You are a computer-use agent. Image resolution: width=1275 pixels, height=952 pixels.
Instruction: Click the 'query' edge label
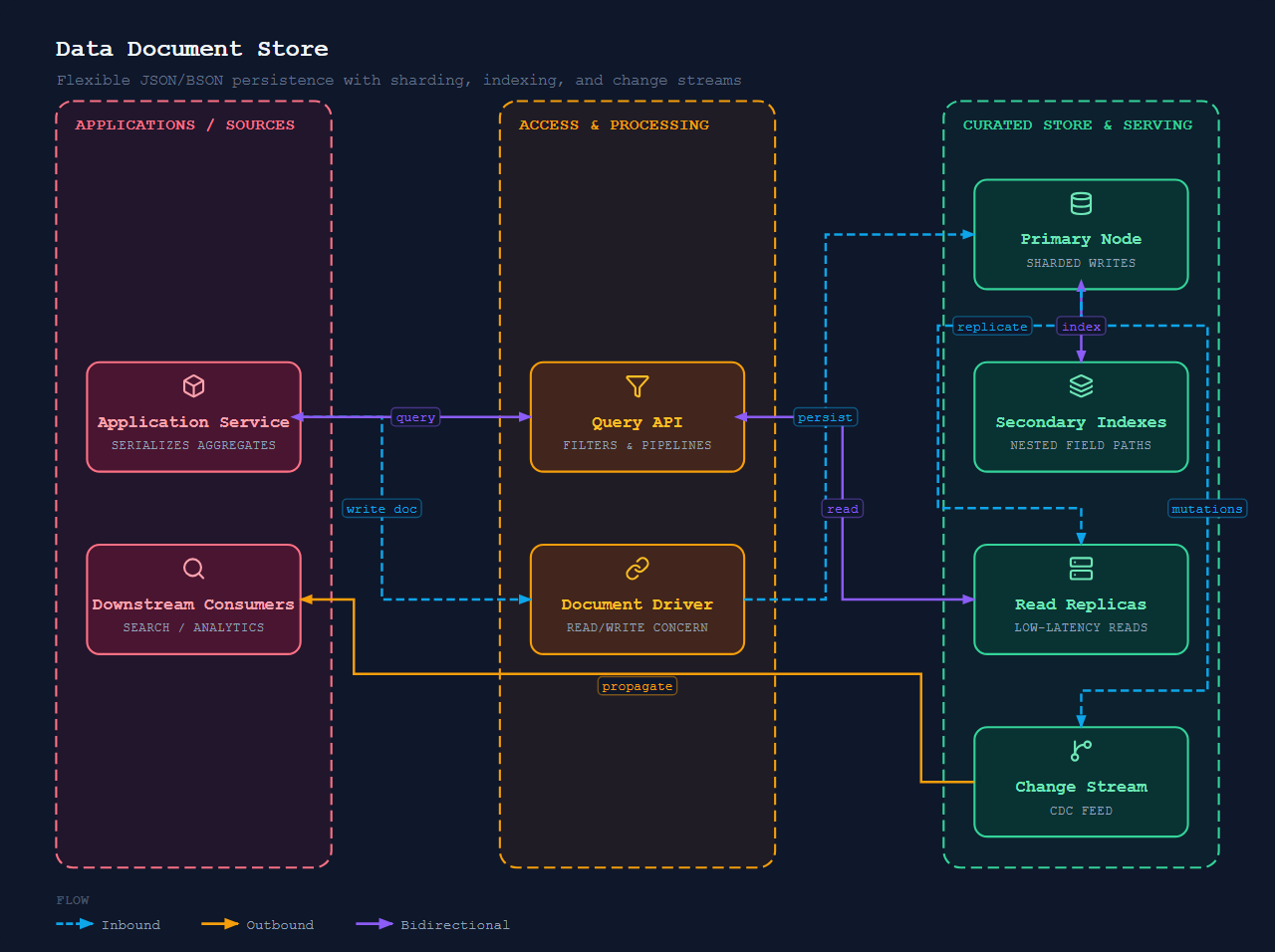point(415,417)
